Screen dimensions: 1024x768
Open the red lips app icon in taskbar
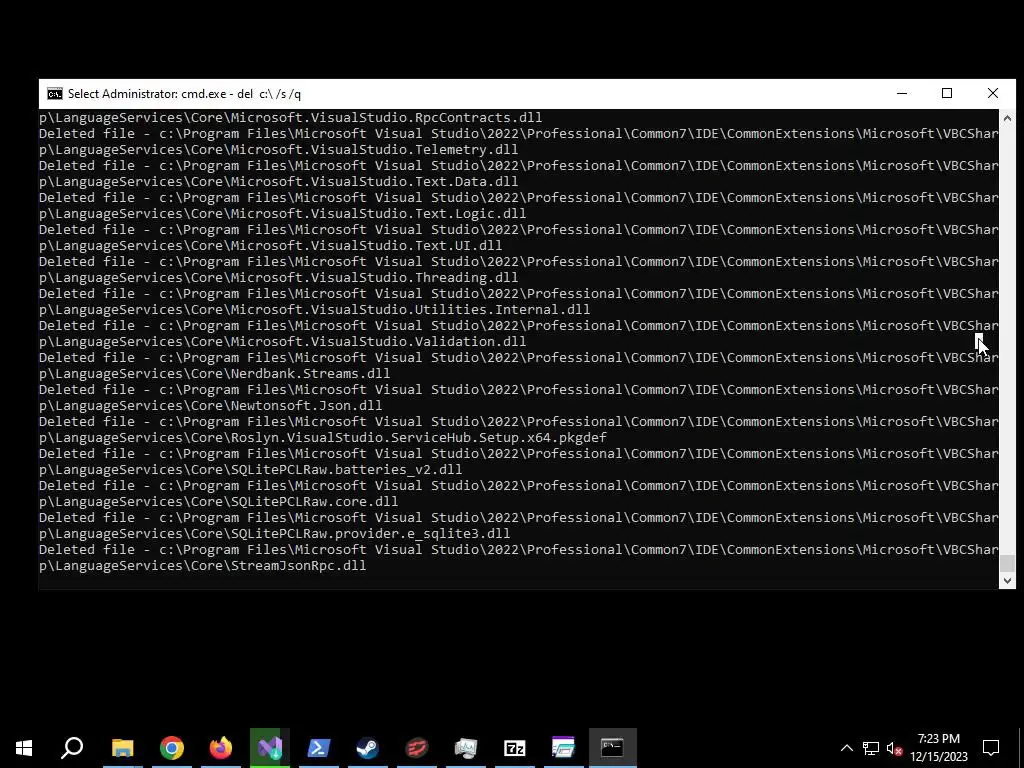(x=417, y=748)
